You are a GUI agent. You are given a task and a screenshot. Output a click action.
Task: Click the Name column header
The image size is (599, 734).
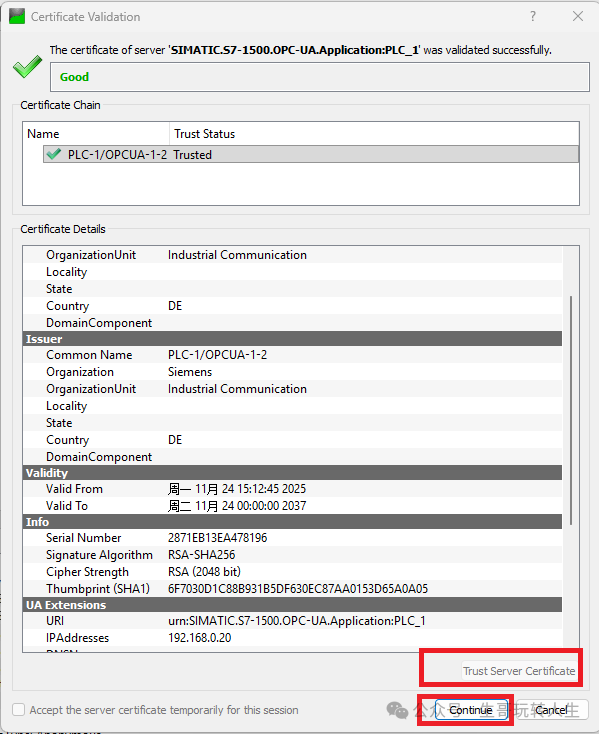click(96, 134)
